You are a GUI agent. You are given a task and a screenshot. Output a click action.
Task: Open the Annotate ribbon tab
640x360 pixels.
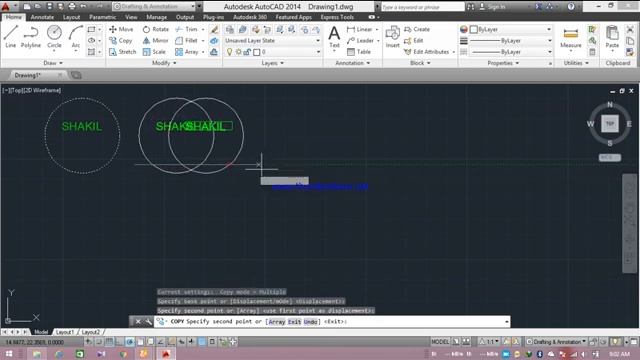click(x=42, y=17)
